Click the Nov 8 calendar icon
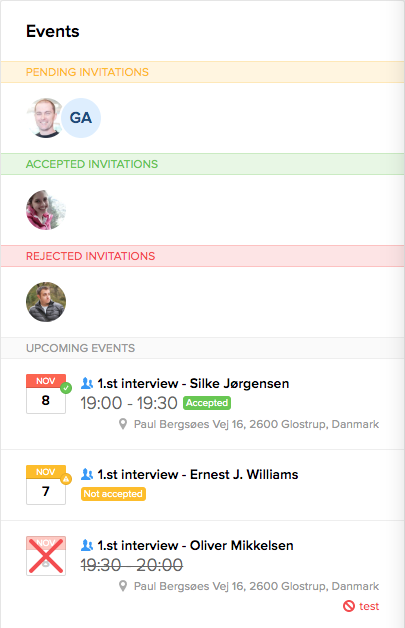Image resolution: width=405 pixels, height=628 pixels. click(x=46, y=394)
